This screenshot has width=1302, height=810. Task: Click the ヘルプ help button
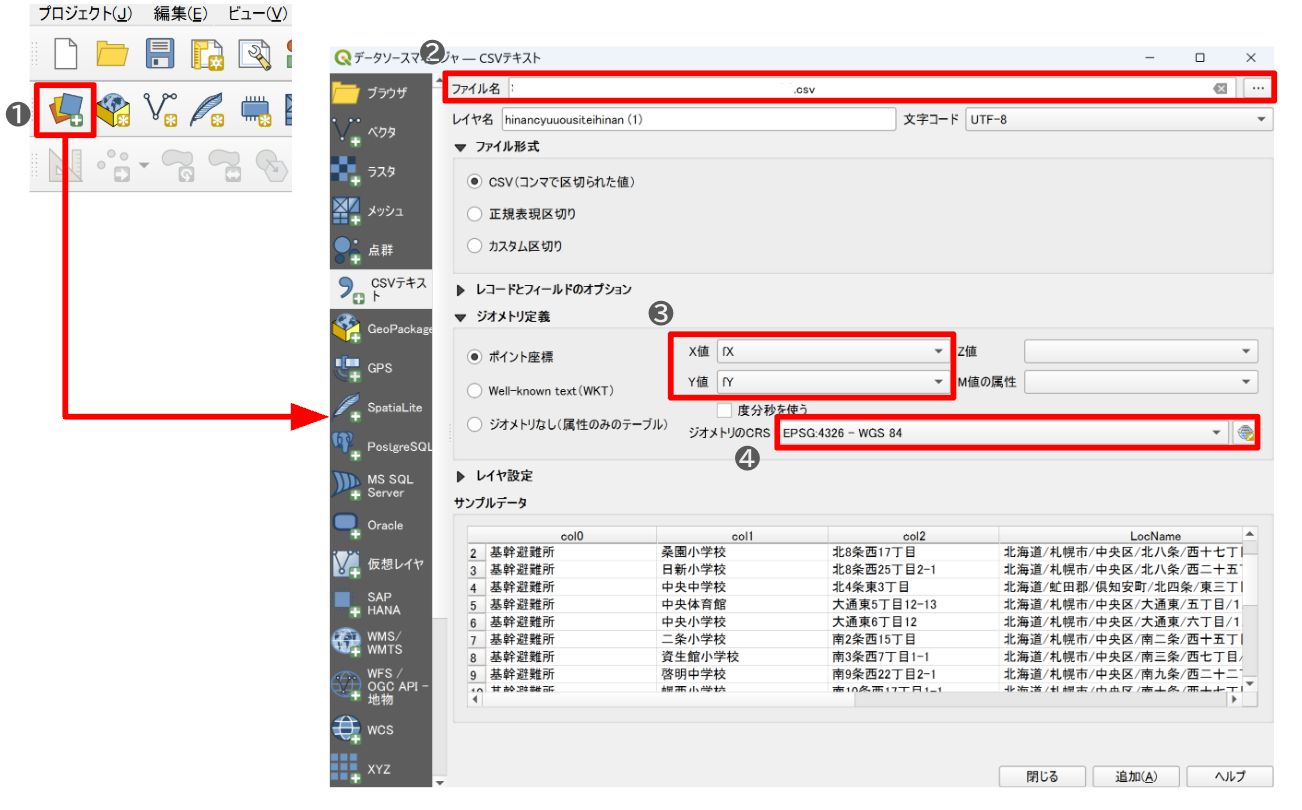click(x=1230, y=777)
